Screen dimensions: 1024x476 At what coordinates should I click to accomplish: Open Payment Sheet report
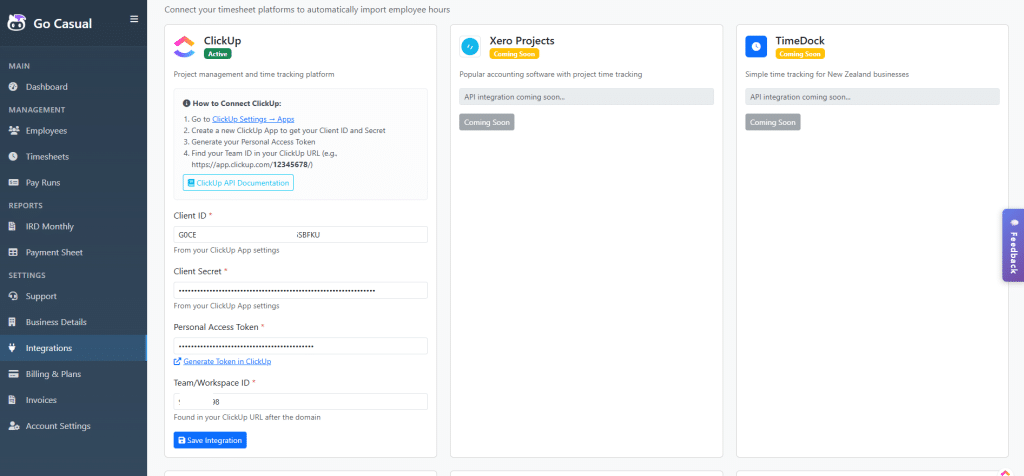tap(53, 252)
